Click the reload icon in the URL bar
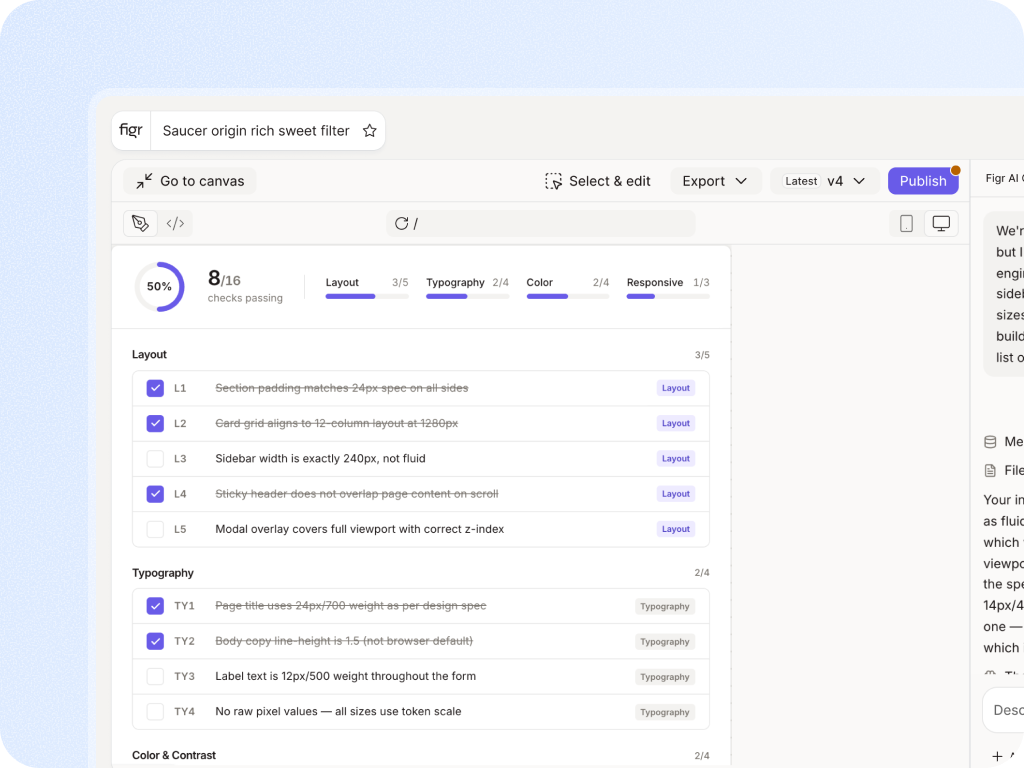 402,223
